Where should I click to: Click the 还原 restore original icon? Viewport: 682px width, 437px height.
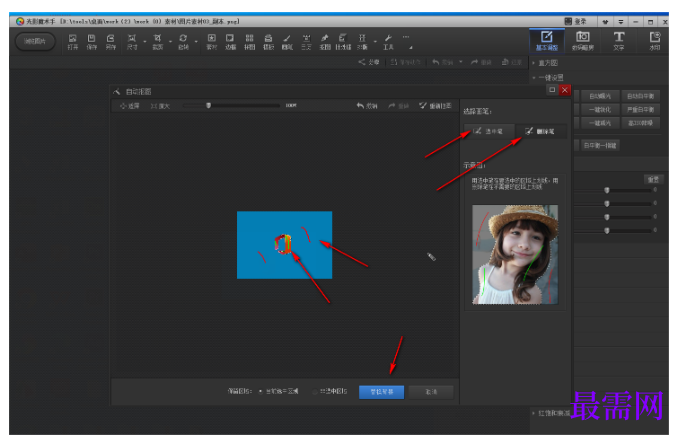512,62
